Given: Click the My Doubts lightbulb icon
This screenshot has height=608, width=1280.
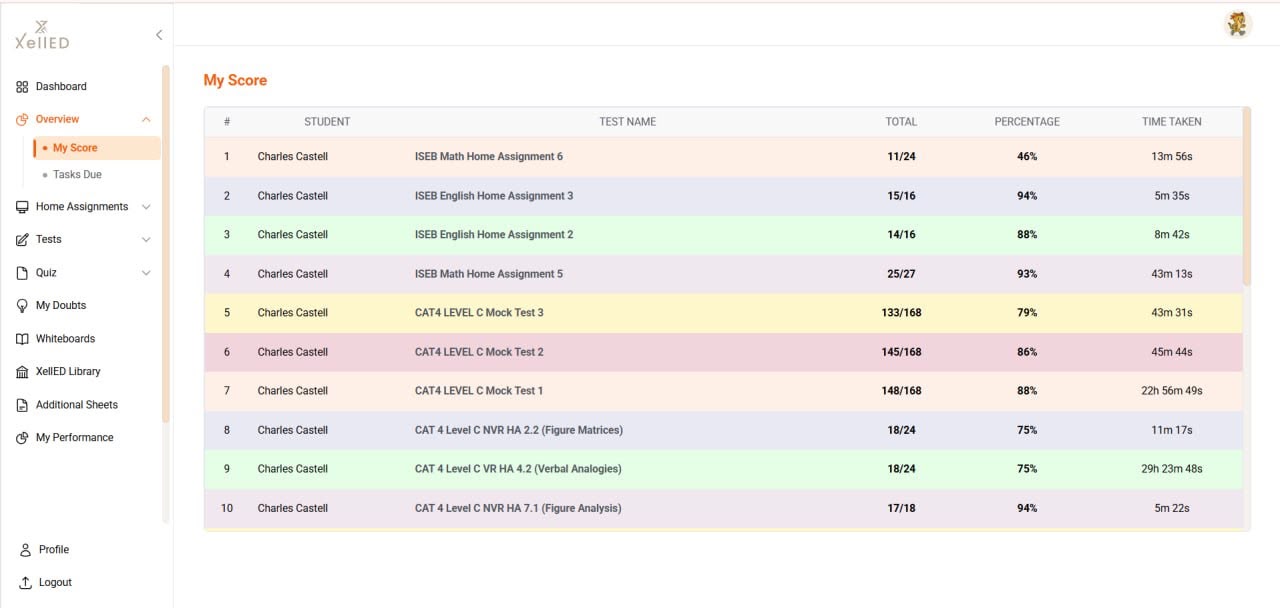Looking at the screenshot, I should [22, 306].
